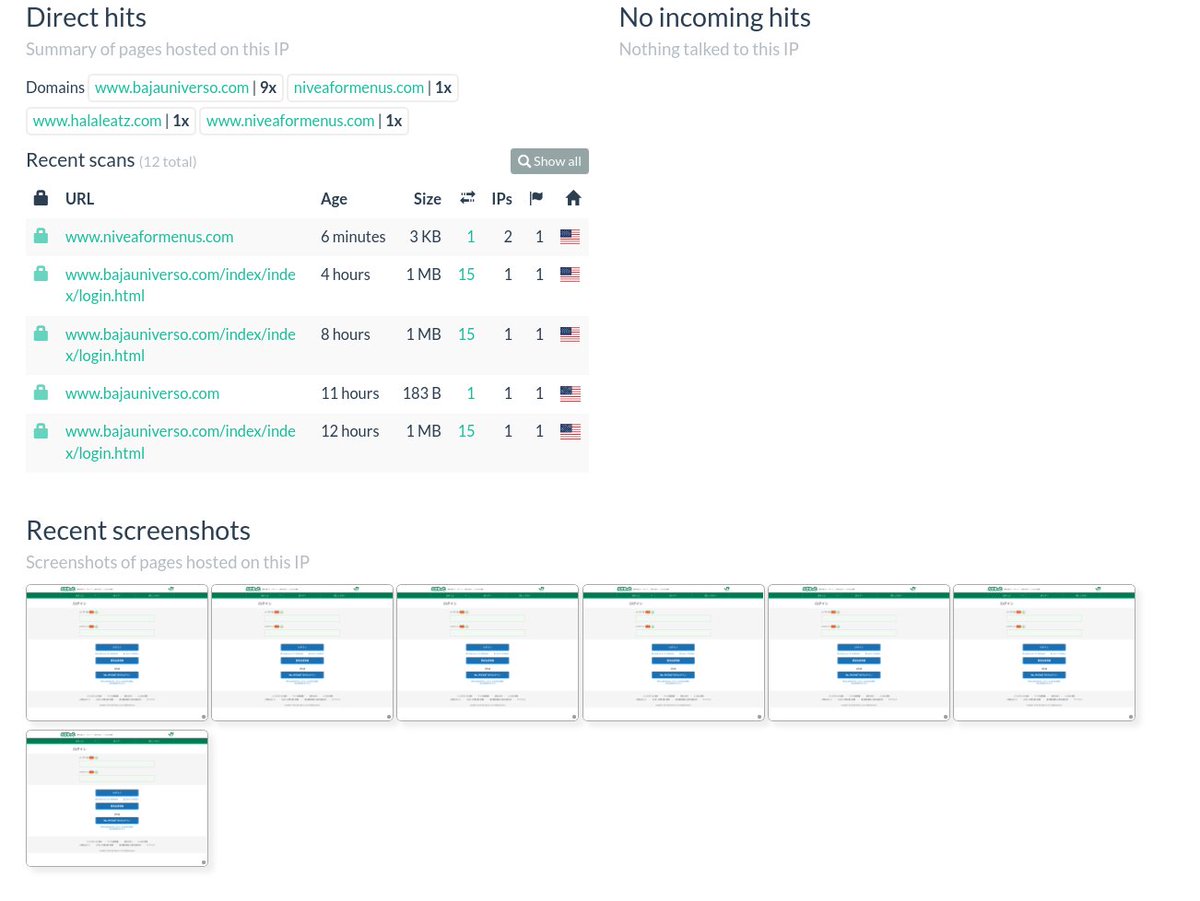Open scan URL www.niveaformenus.com in table
Image resolution: width=1200 pixels, height=901 pixels.
click(149, 237)
